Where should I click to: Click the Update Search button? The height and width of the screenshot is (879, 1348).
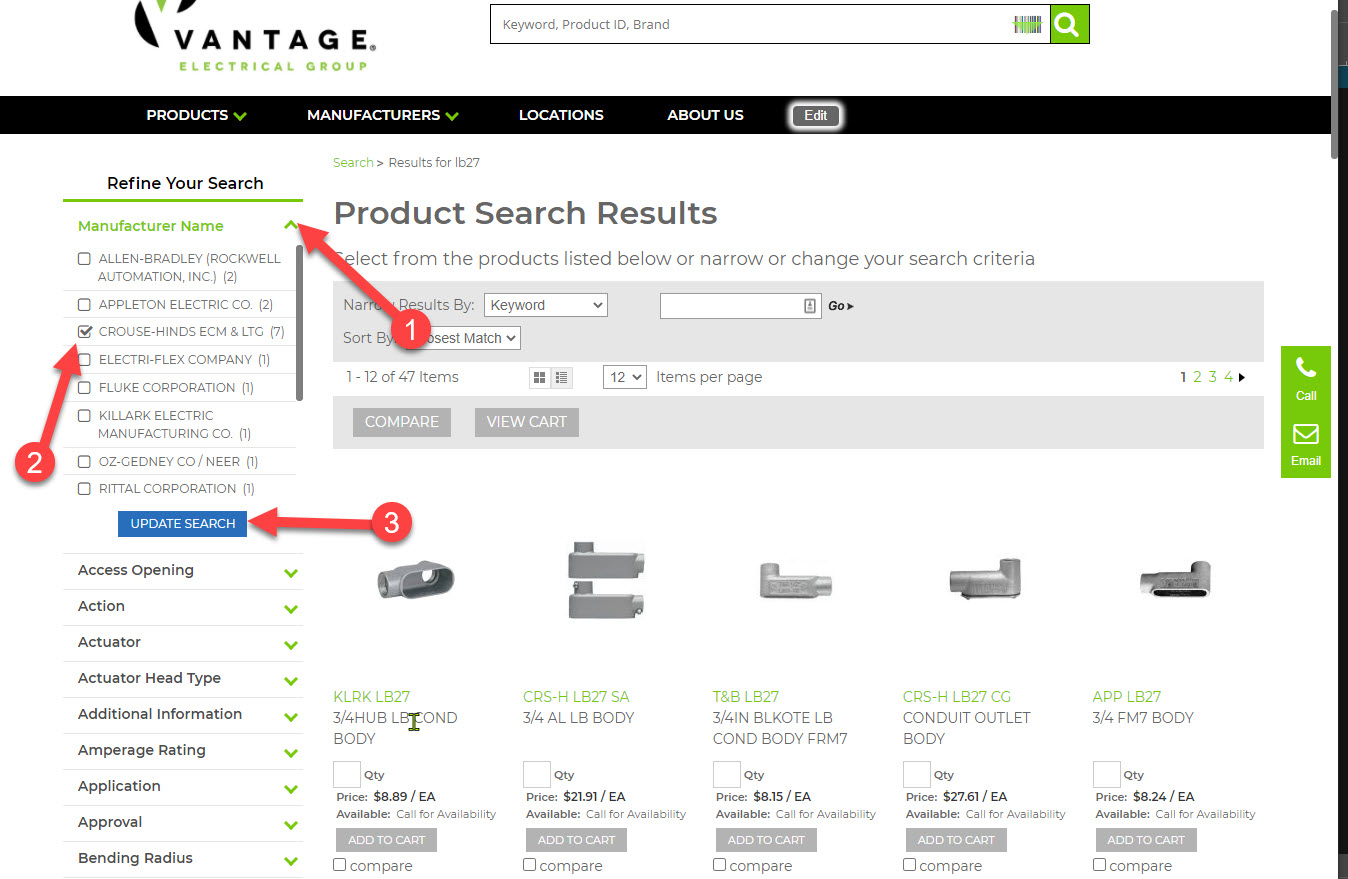(x=183, y=524)
